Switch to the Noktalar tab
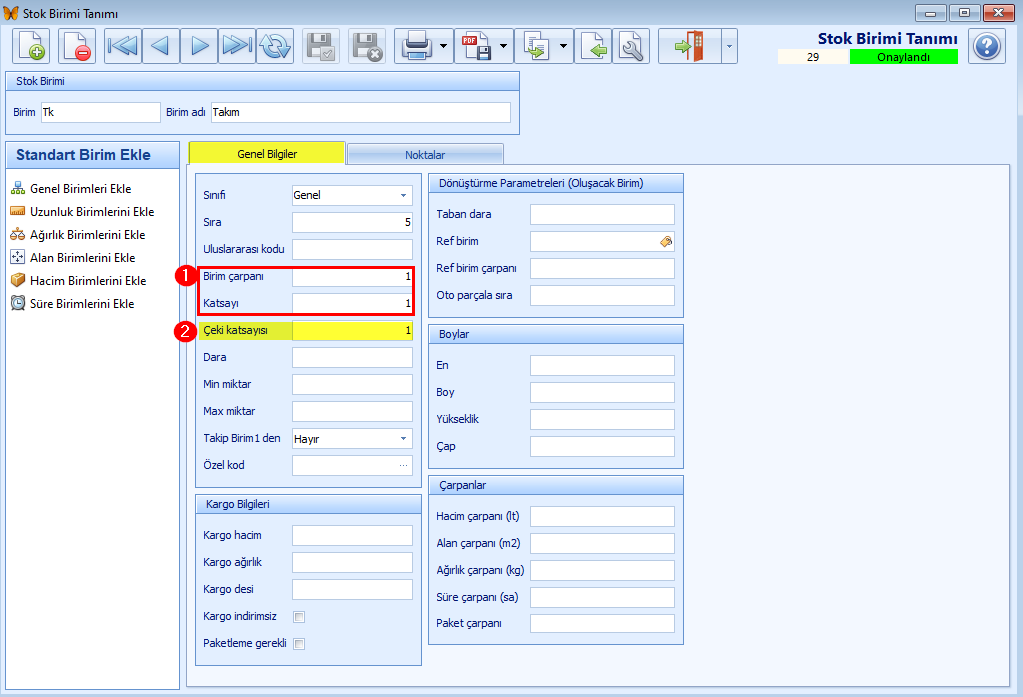Viewport: 1023px width, 697px height. click(x=425, y=155)
